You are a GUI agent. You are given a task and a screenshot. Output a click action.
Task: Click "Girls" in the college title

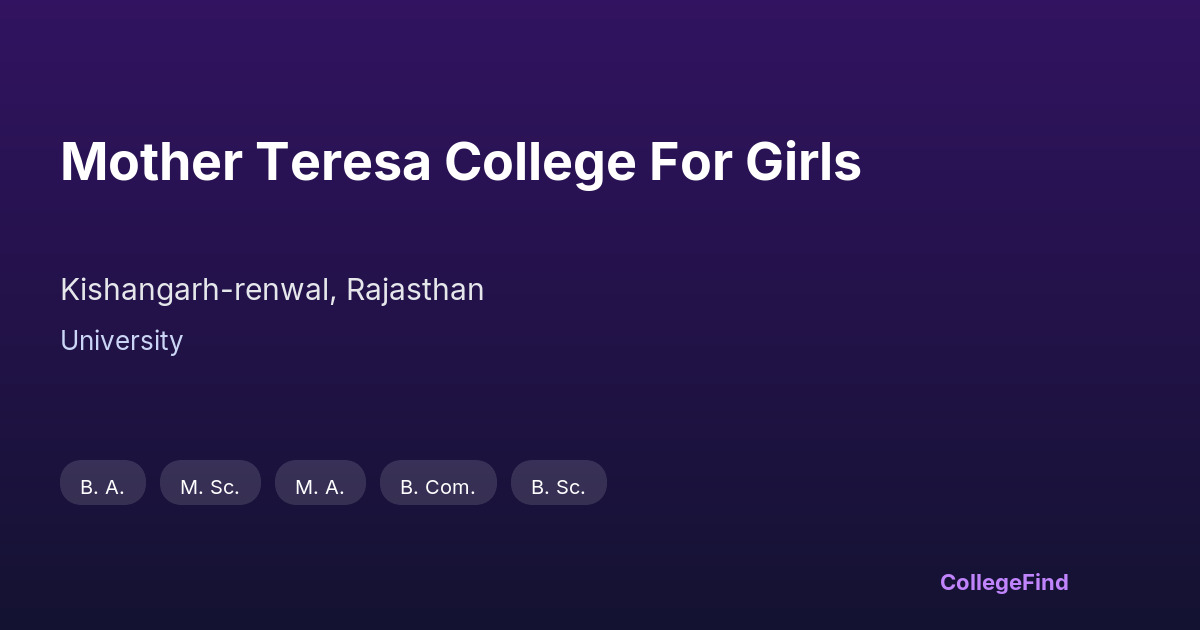[803, 162]
